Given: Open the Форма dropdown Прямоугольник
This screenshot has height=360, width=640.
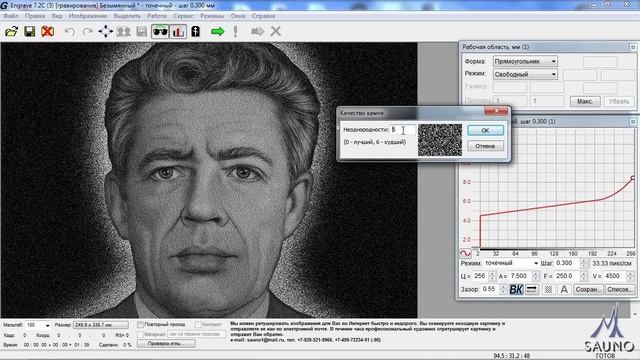Looking at the screenshot, I should click(525, 61).
